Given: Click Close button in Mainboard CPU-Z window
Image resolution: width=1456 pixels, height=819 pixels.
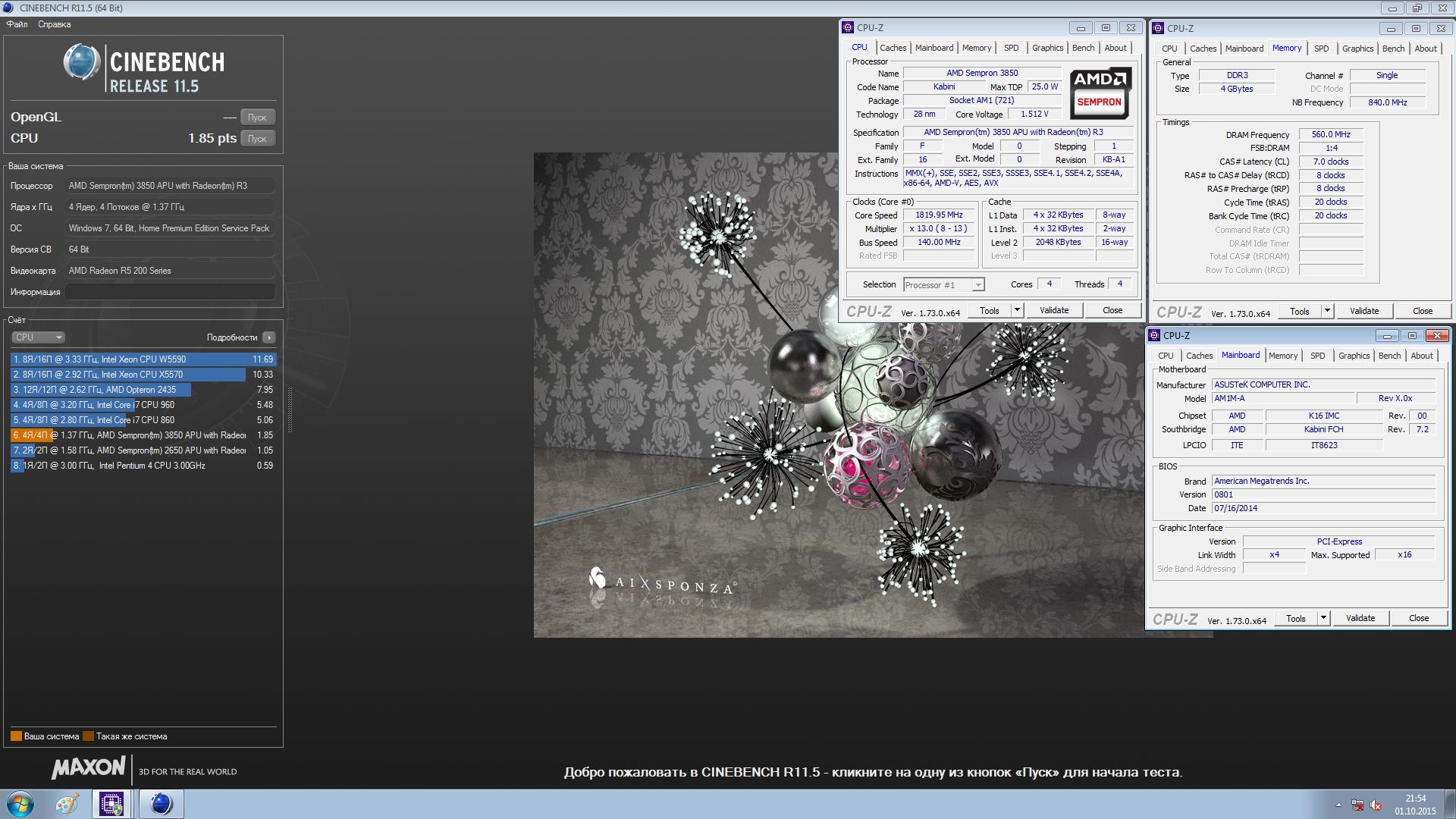Looking at the screenshot, I should click(1418, 618).
